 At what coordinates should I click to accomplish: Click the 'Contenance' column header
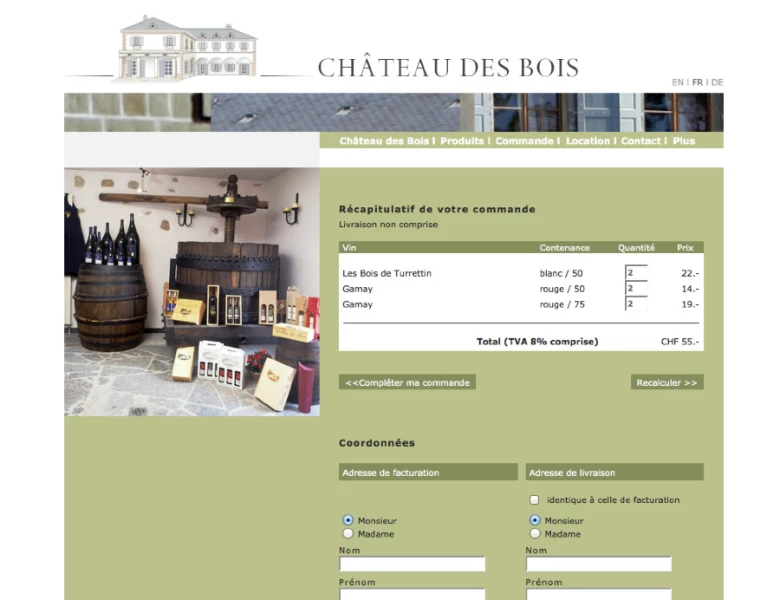[x=565, y=247]
